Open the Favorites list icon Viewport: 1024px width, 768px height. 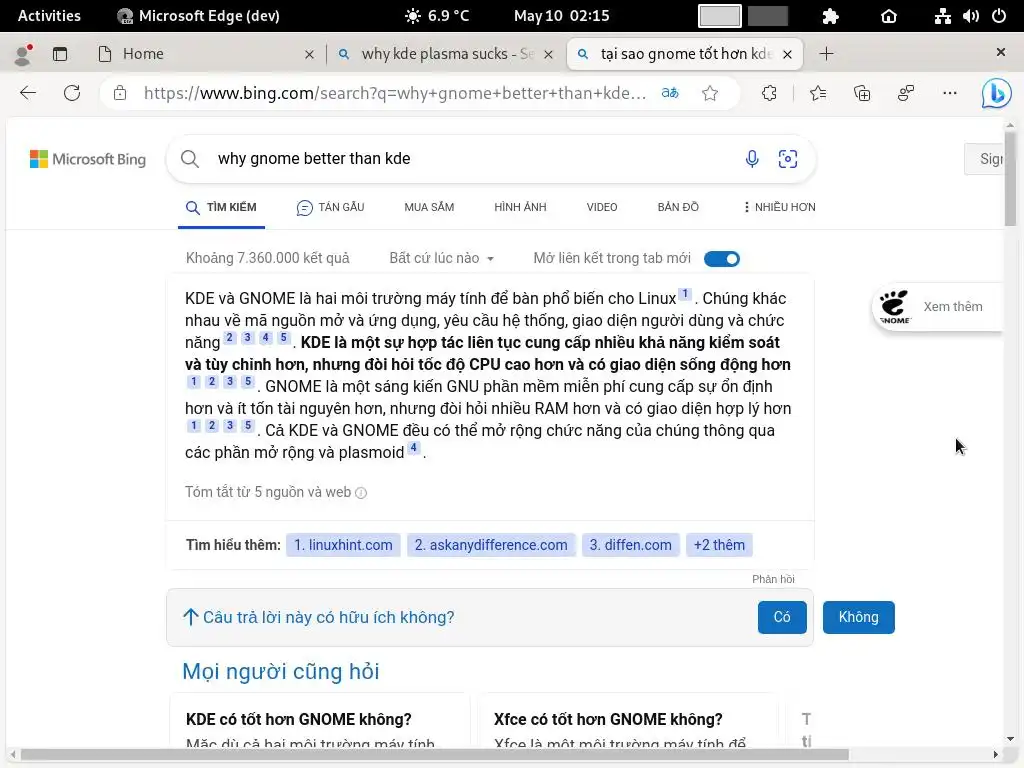[818, 93]
